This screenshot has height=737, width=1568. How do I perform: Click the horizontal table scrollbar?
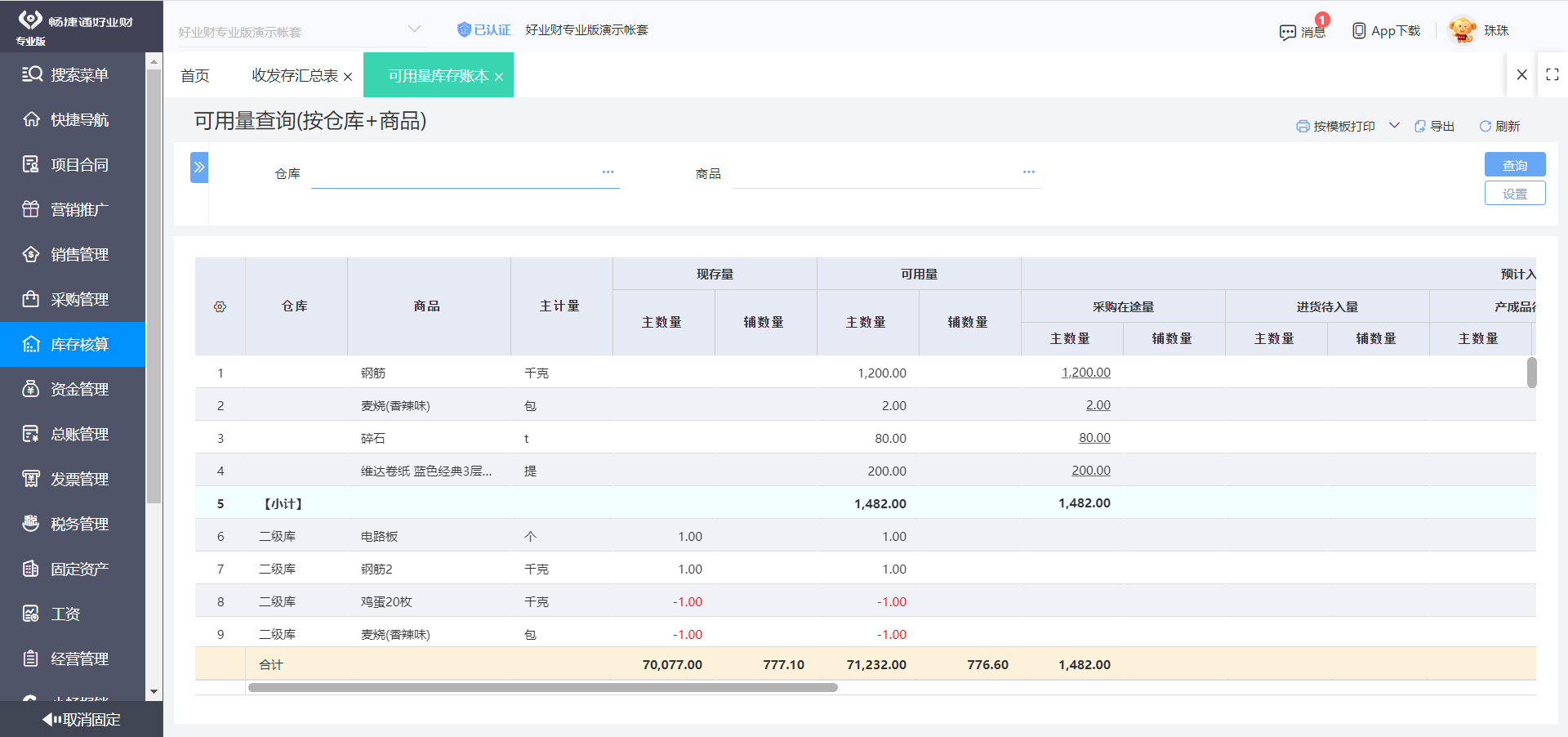click(x=542, y=687)
